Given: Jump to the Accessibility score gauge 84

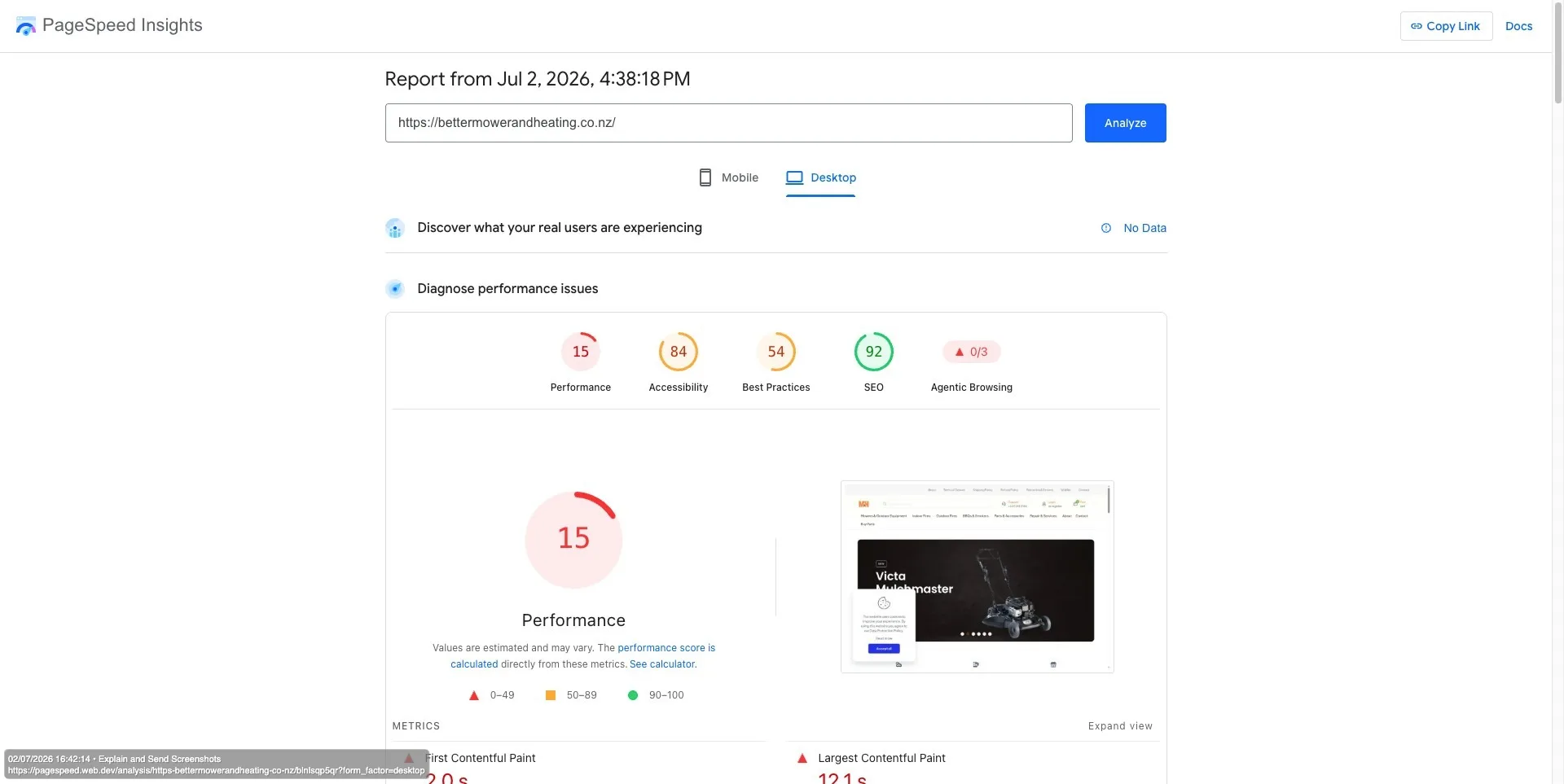Looking at the screenshot, I should click(679, 352).
